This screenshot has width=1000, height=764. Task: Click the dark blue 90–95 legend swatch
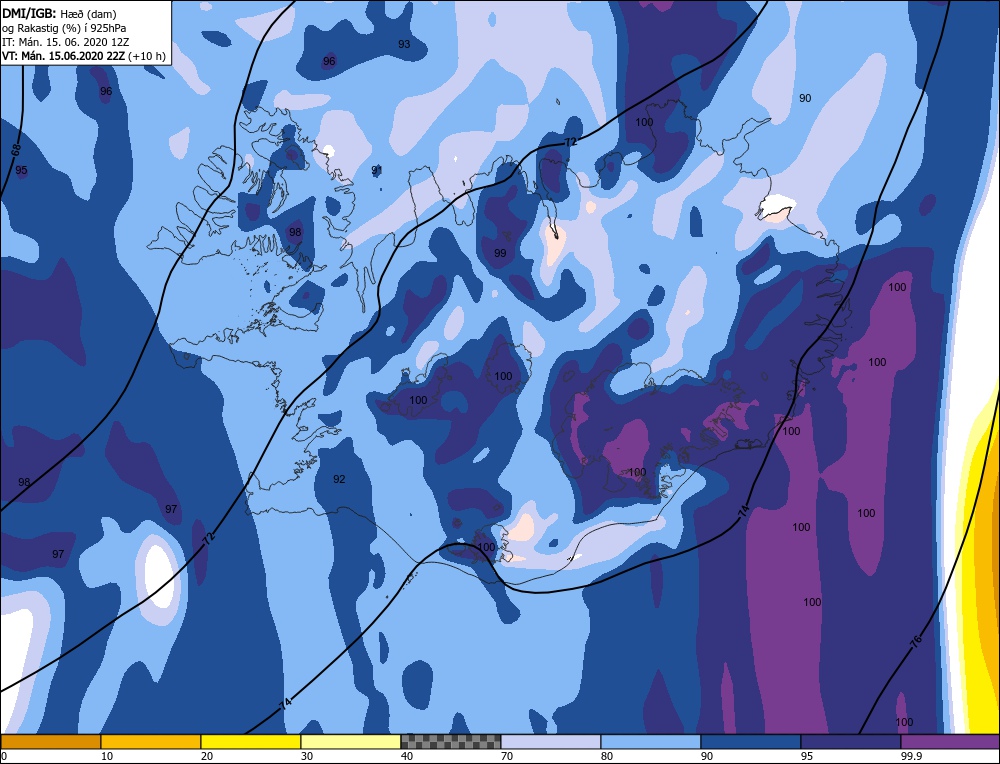pyautogui.click(x=751, y=741)
